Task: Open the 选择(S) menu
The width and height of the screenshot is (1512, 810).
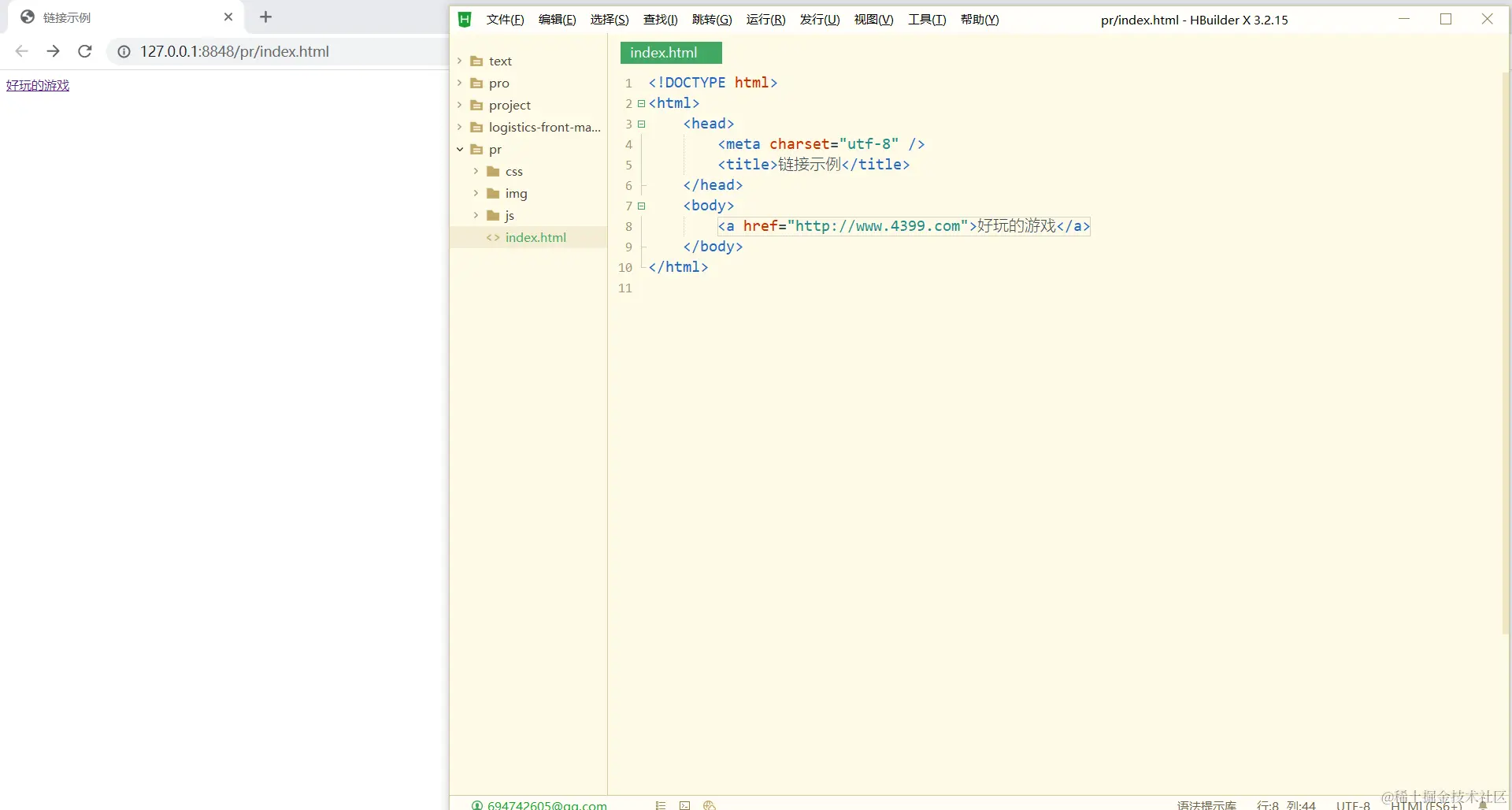Action: pos(610,20)
